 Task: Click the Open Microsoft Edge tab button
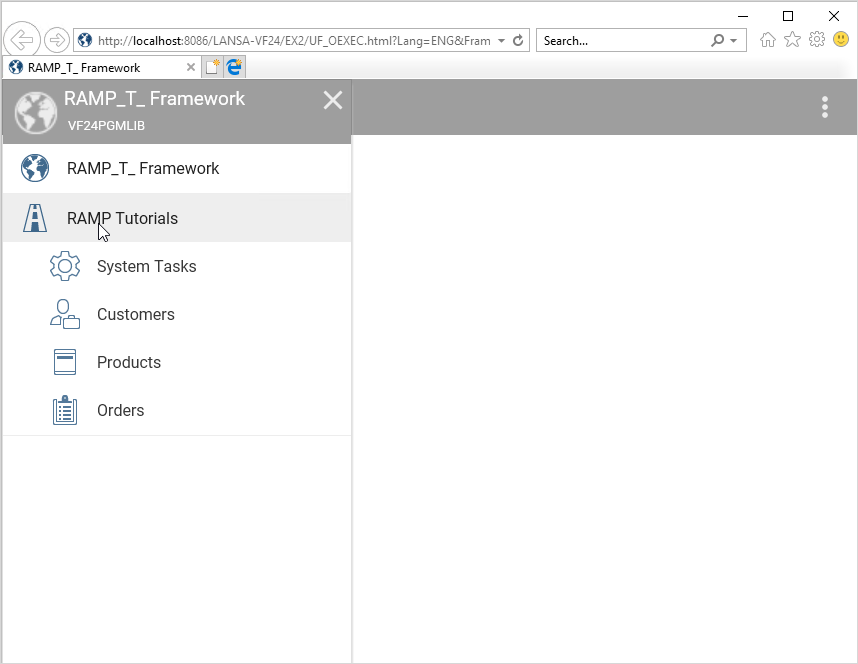point(235,67)
